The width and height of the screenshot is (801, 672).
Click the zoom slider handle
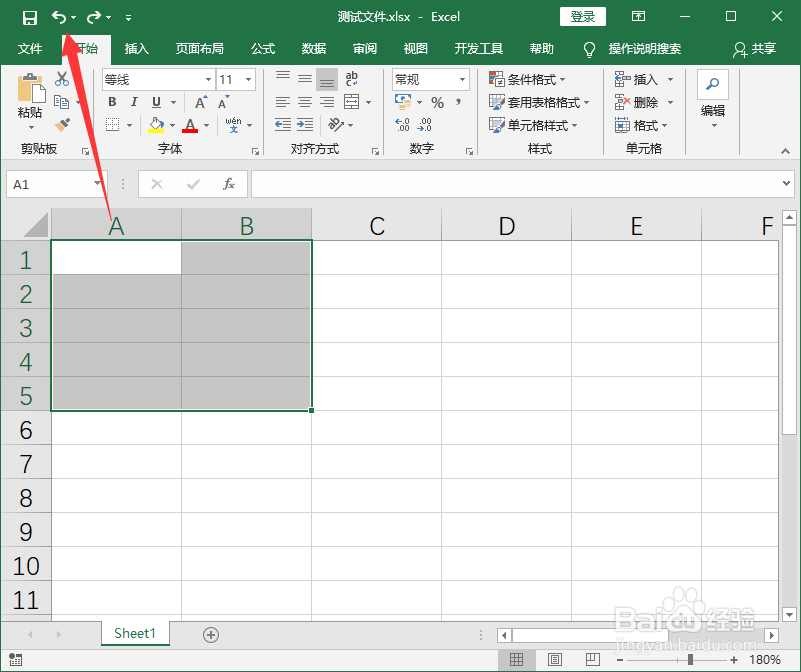pos(690,660)
